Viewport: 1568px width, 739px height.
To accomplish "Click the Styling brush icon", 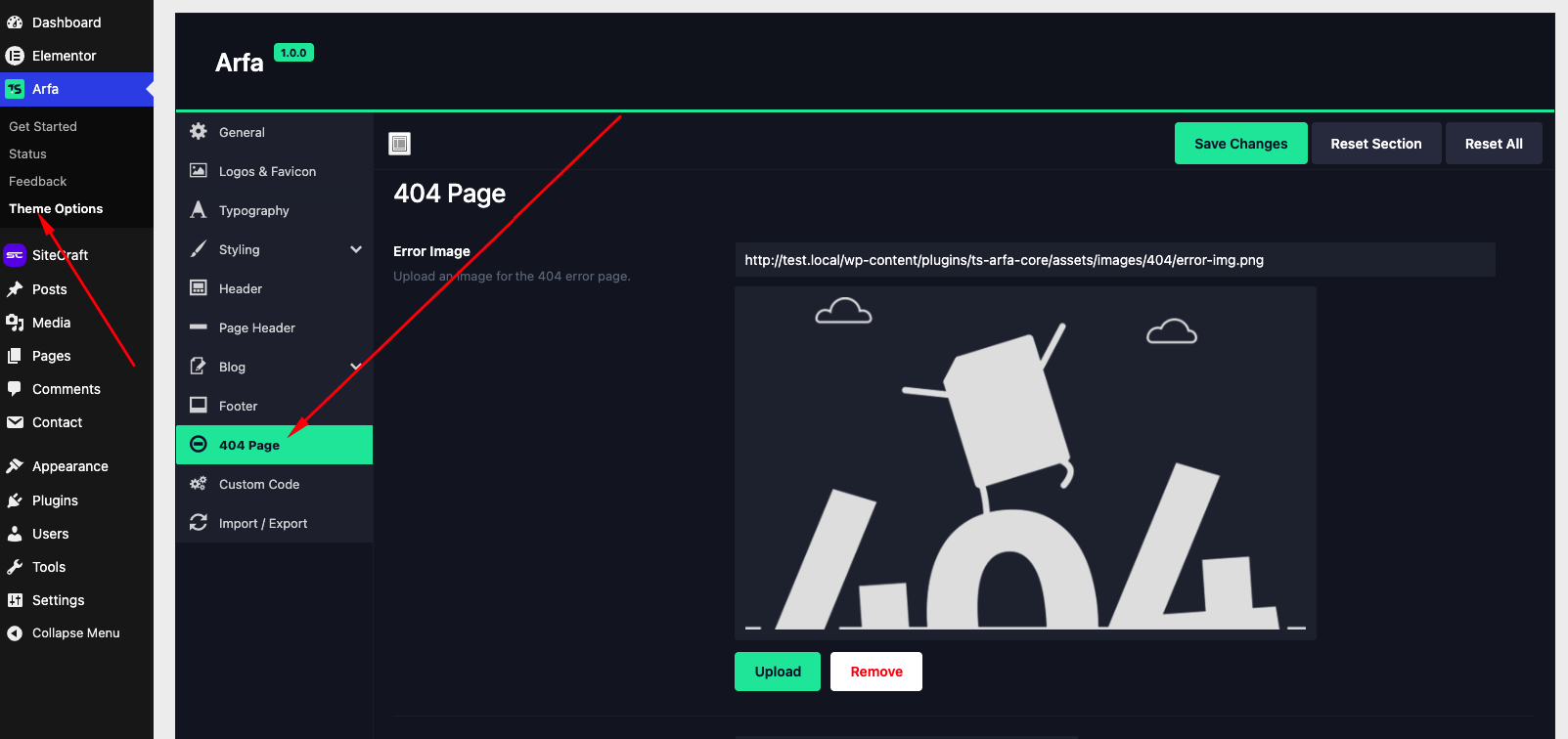I will point(199,248).
